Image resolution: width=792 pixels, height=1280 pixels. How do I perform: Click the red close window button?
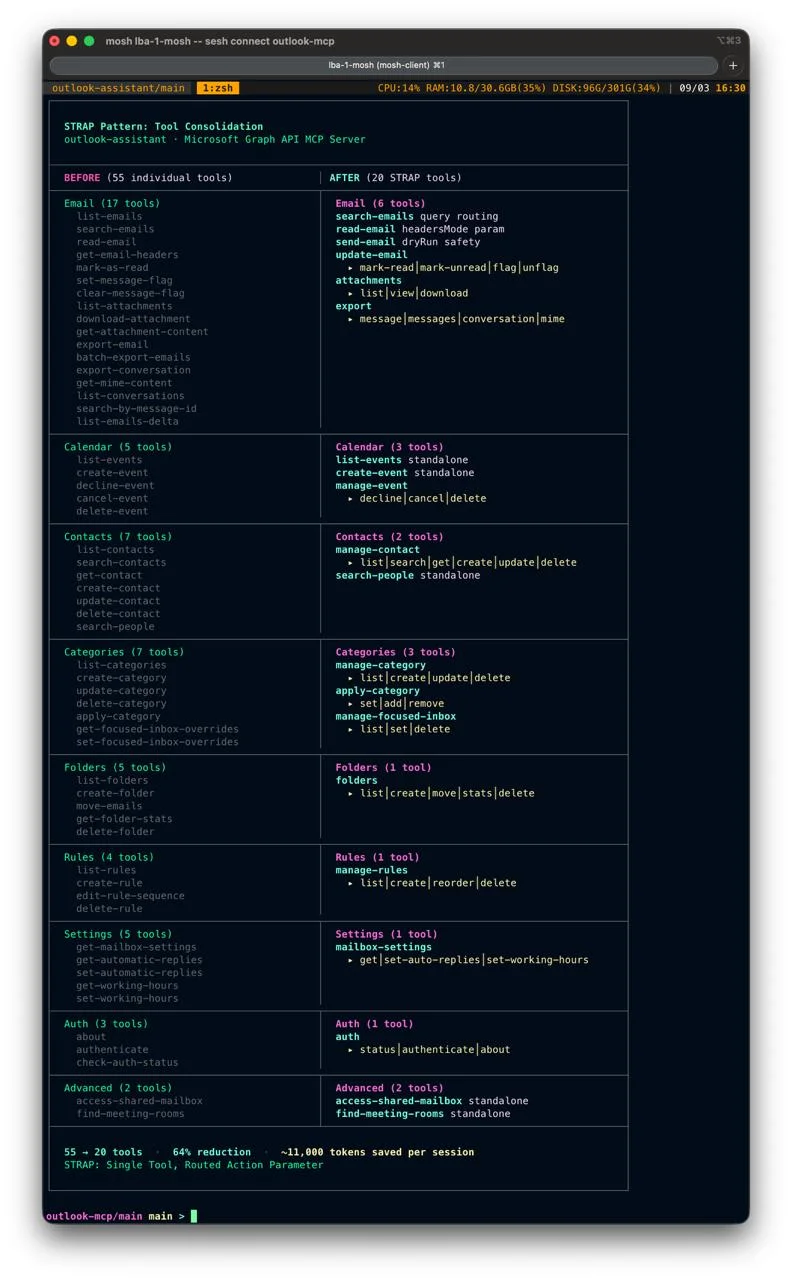pyautogui.click(x=55, y=41)
